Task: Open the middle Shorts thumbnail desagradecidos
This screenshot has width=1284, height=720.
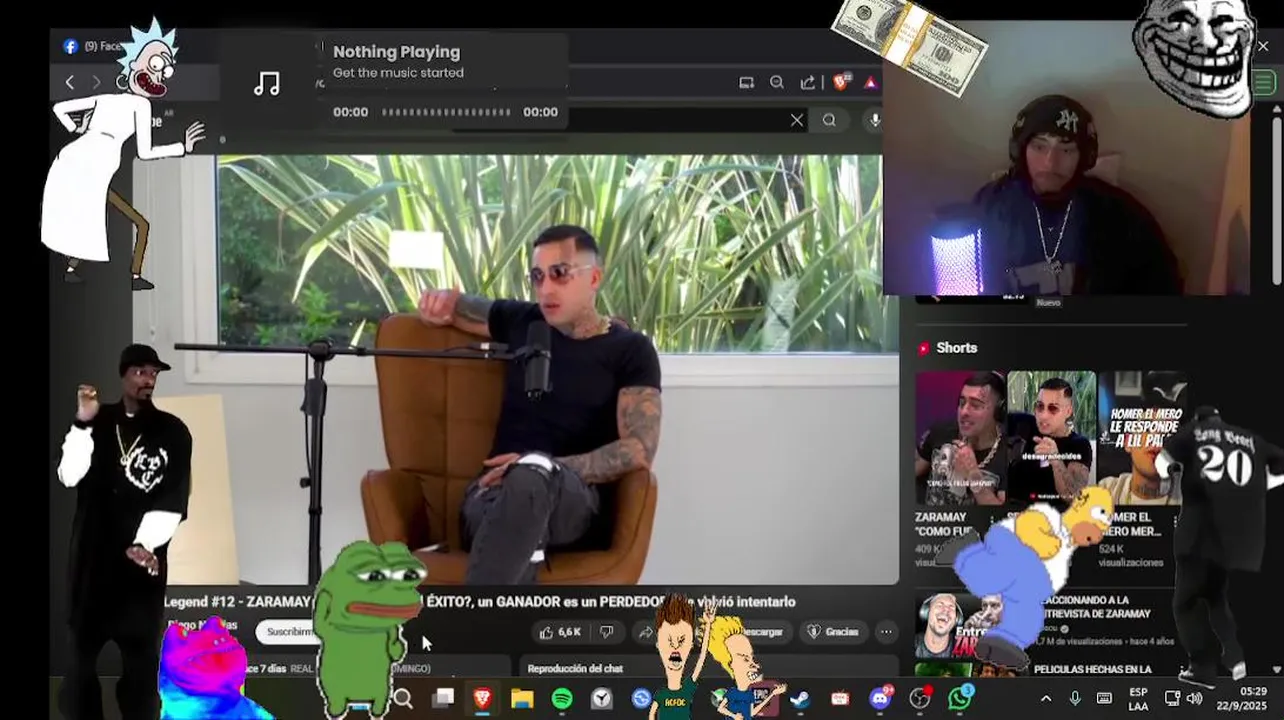Action: (1051, 438)
